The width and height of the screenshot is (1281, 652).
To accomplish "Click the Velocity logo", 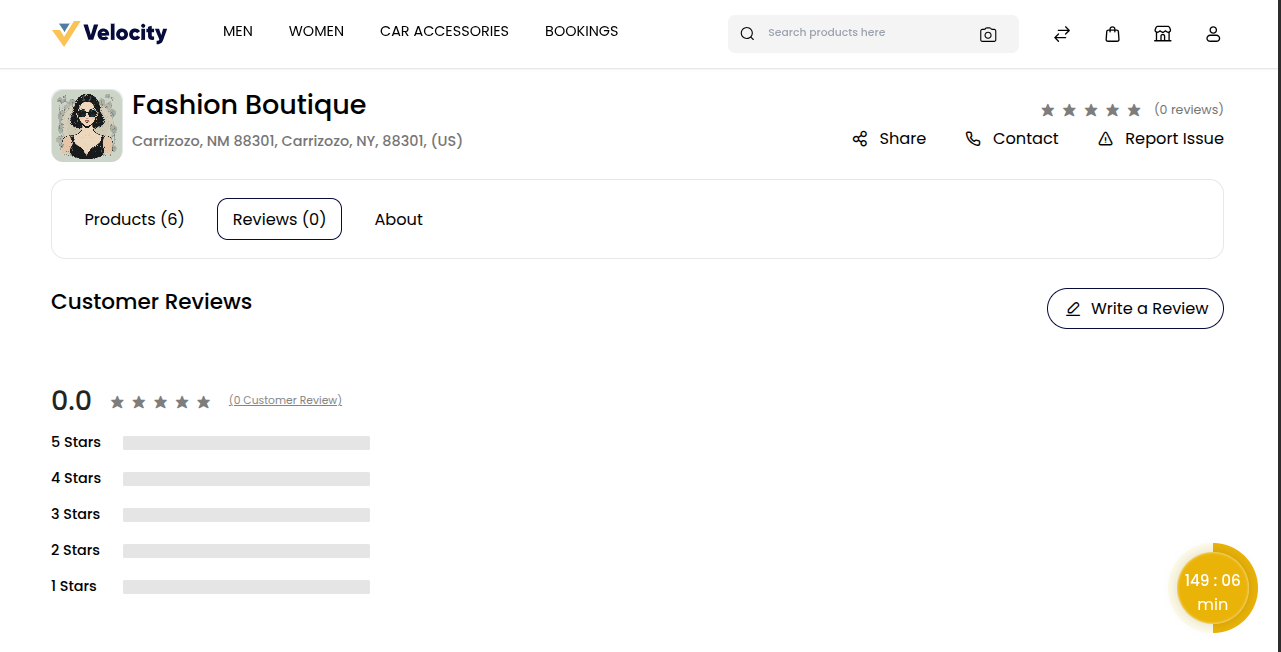I will (x=110, y=33).
